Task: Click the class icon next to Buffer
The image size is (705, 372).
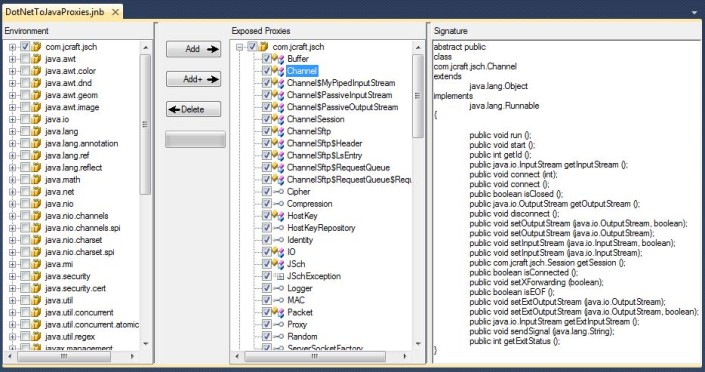Action: 279,59
